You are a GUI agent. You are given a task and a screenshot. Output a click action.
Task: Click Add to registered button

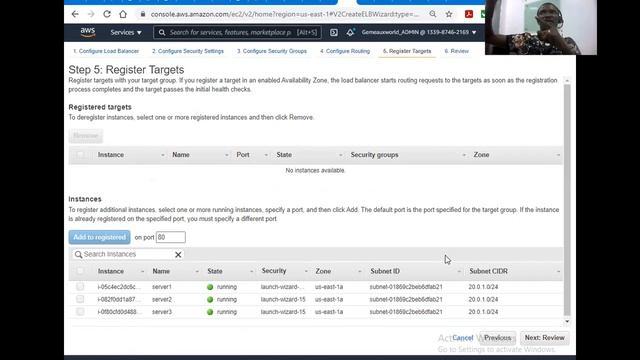pos(100,237)
